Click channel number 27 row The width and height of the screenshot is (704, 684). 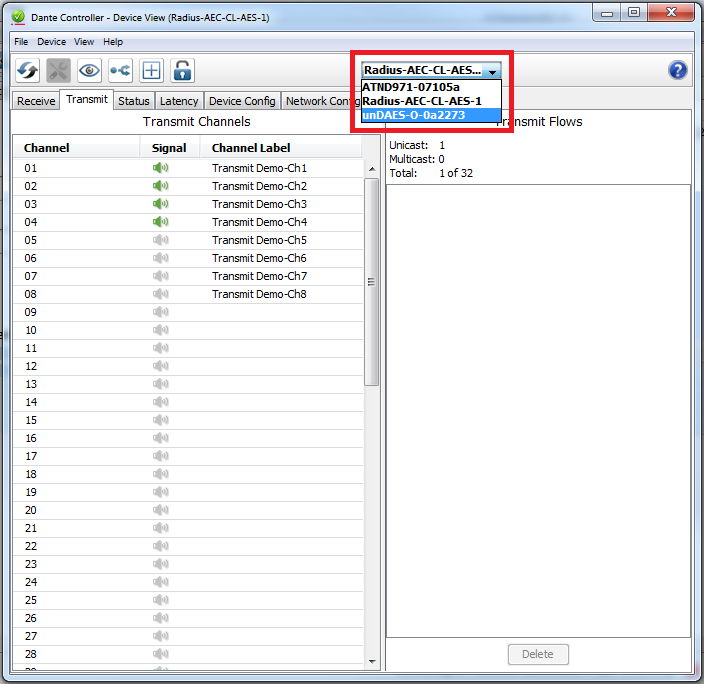[188, 636]
